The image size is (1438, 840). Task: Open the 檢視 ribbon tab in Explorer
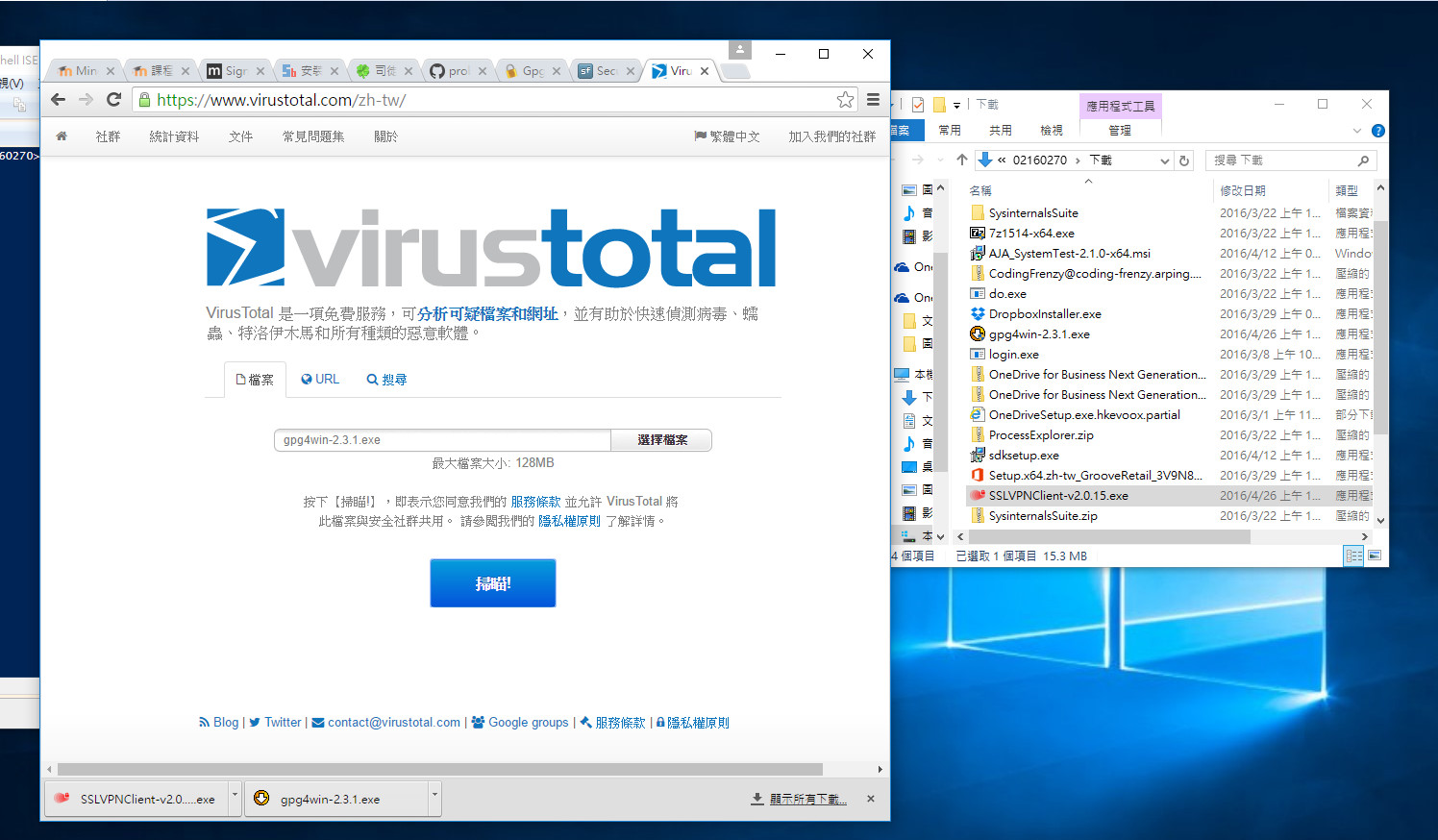click(1052, 131)
